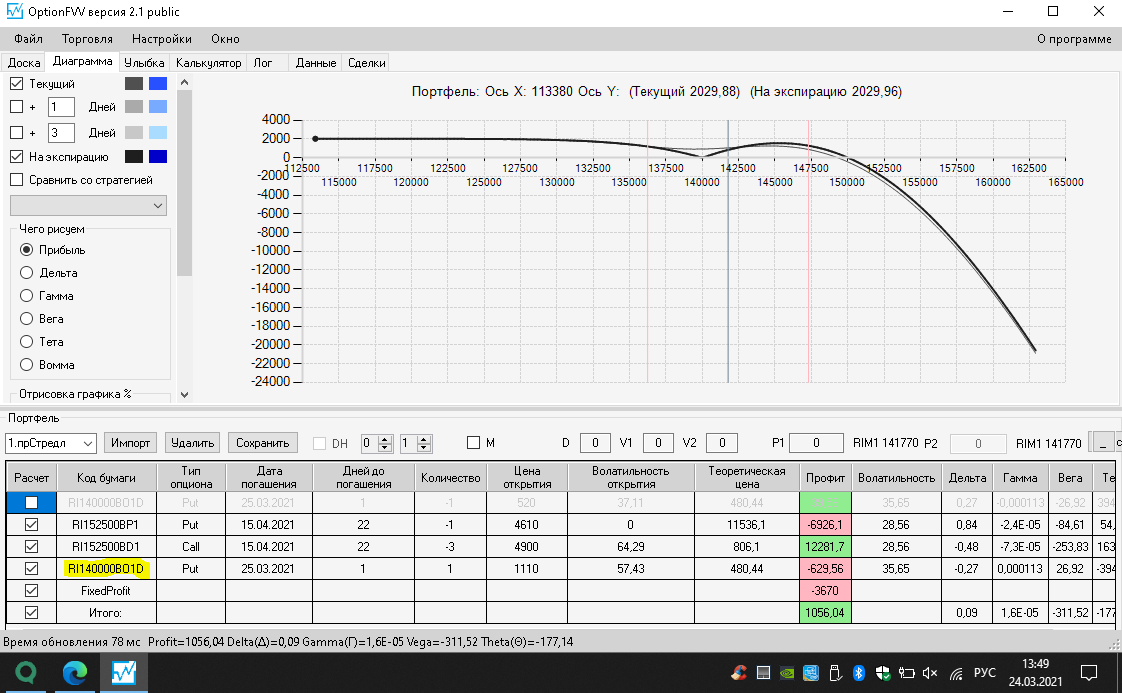Uncheck the Текущий checkbox
Screen dimensions: 1122x693
click(17, 84)
